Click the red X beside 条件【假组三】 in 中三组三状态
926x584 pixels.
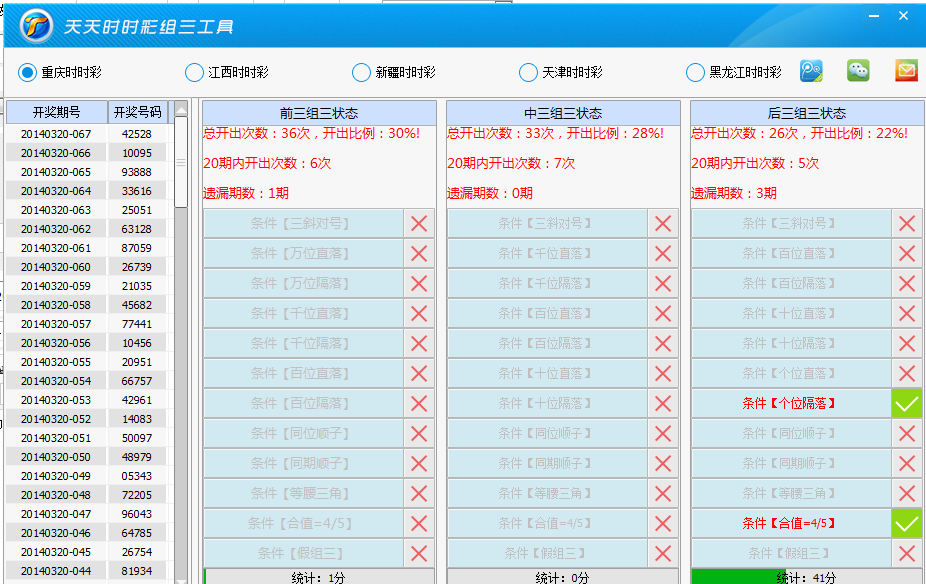[662, 553]
